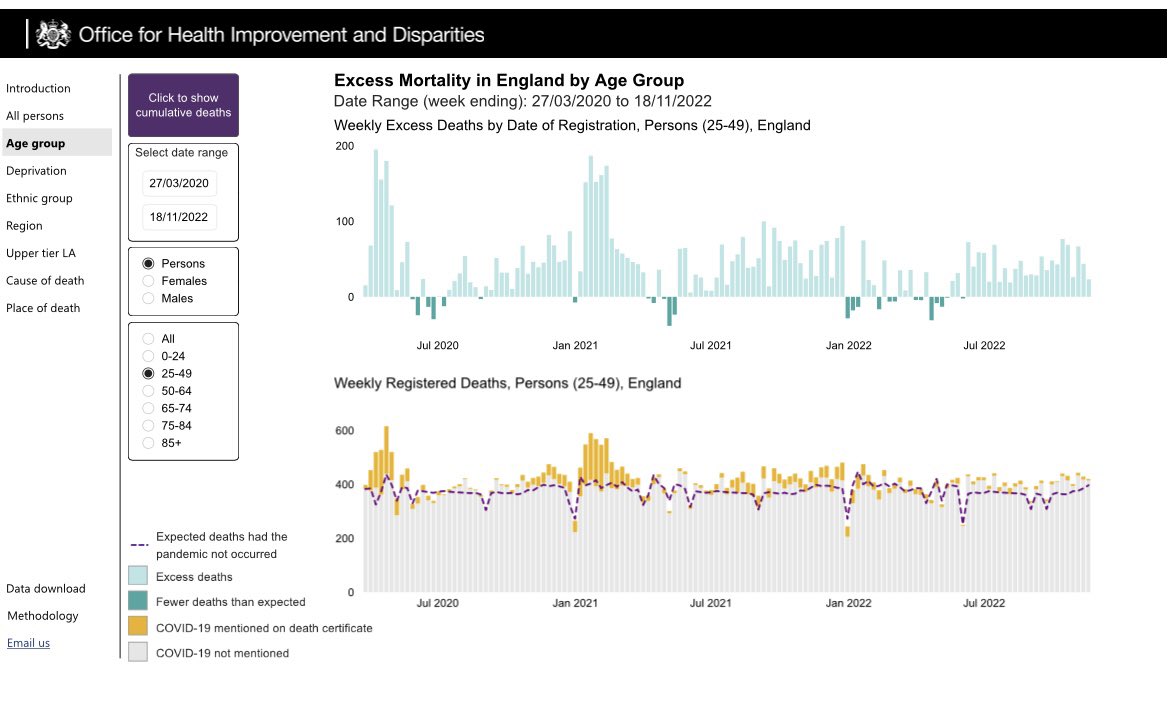1170x720 pixels.
Task: Open the Data download page
Action: (46, 589)
